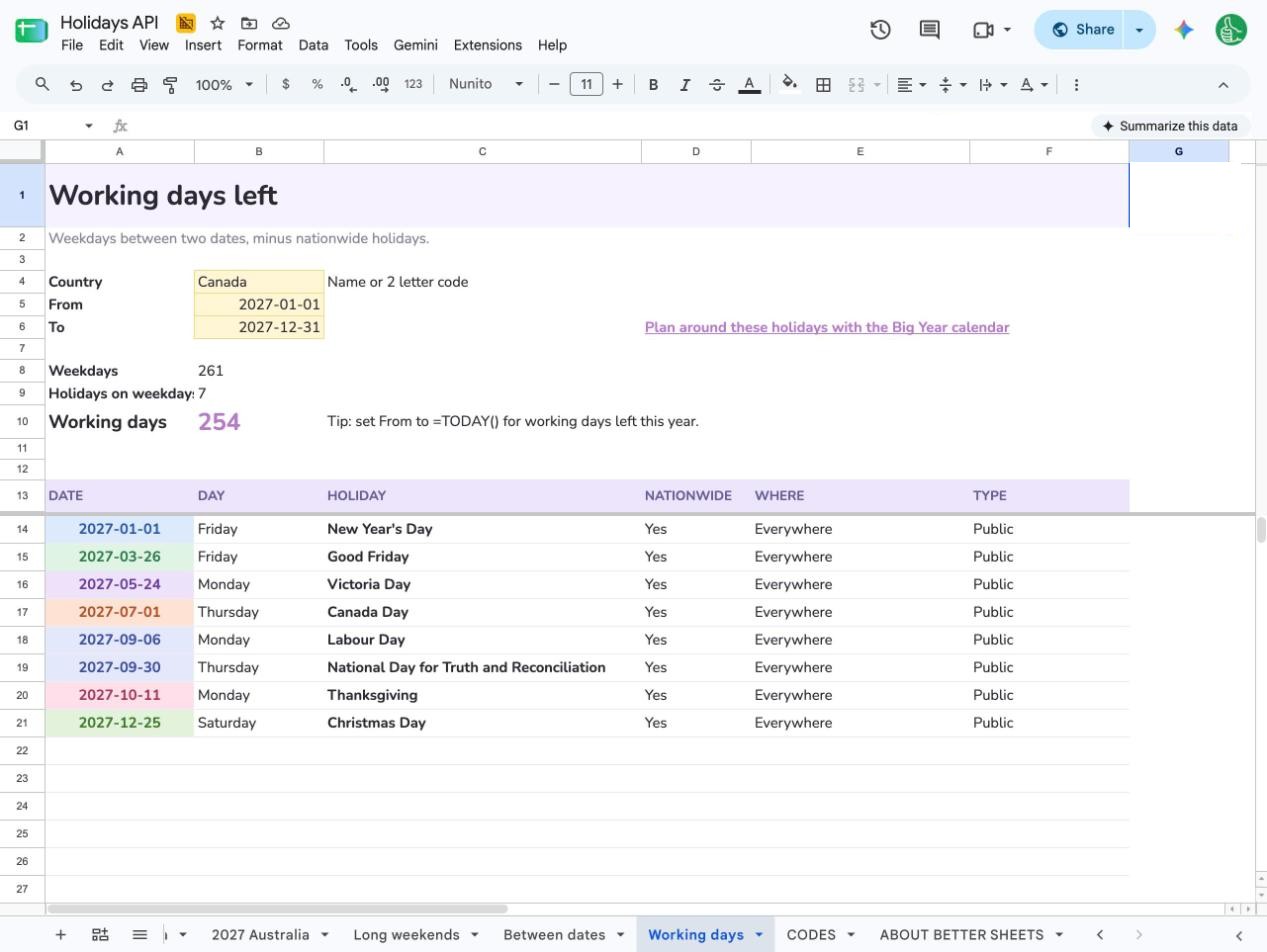Start a meeting with camera icon
This screenshot has height=952, width=1267.
(983, 30)
